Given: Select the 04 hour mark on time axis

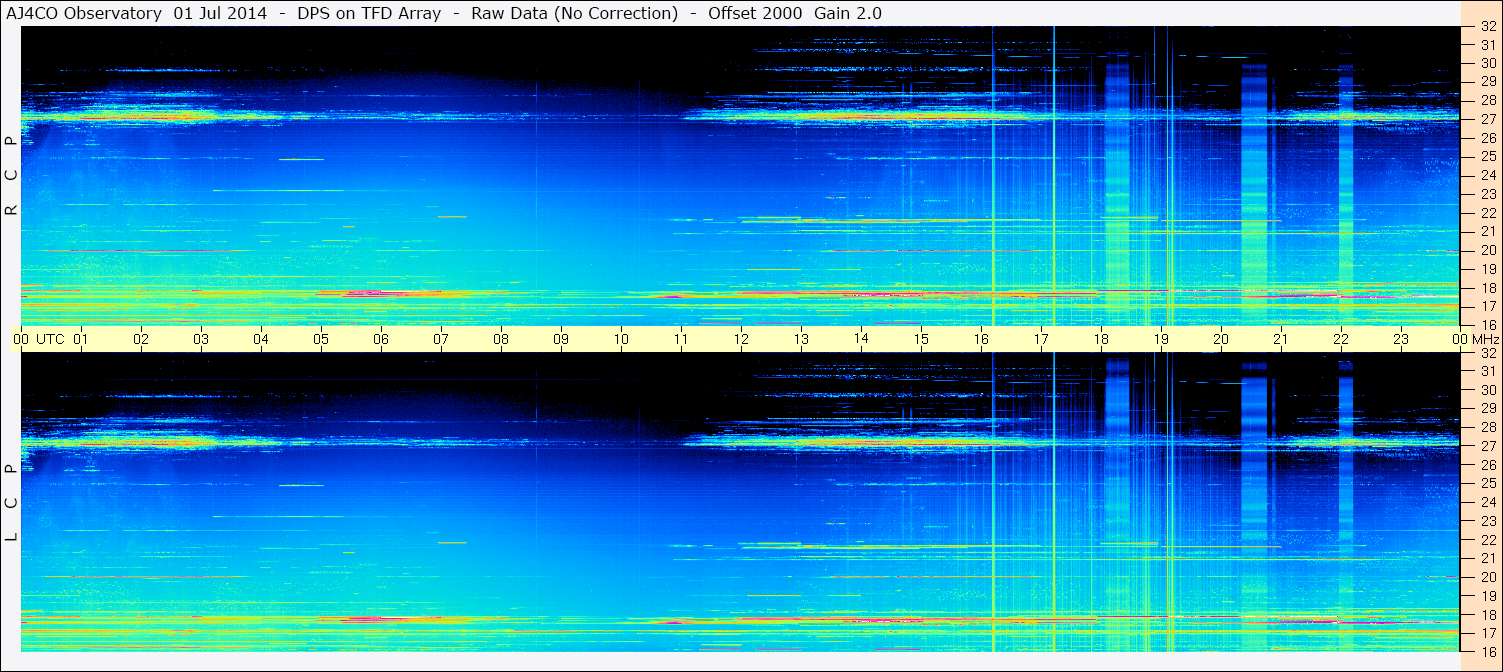Looking at the screenshot, I should coord(261,339).
